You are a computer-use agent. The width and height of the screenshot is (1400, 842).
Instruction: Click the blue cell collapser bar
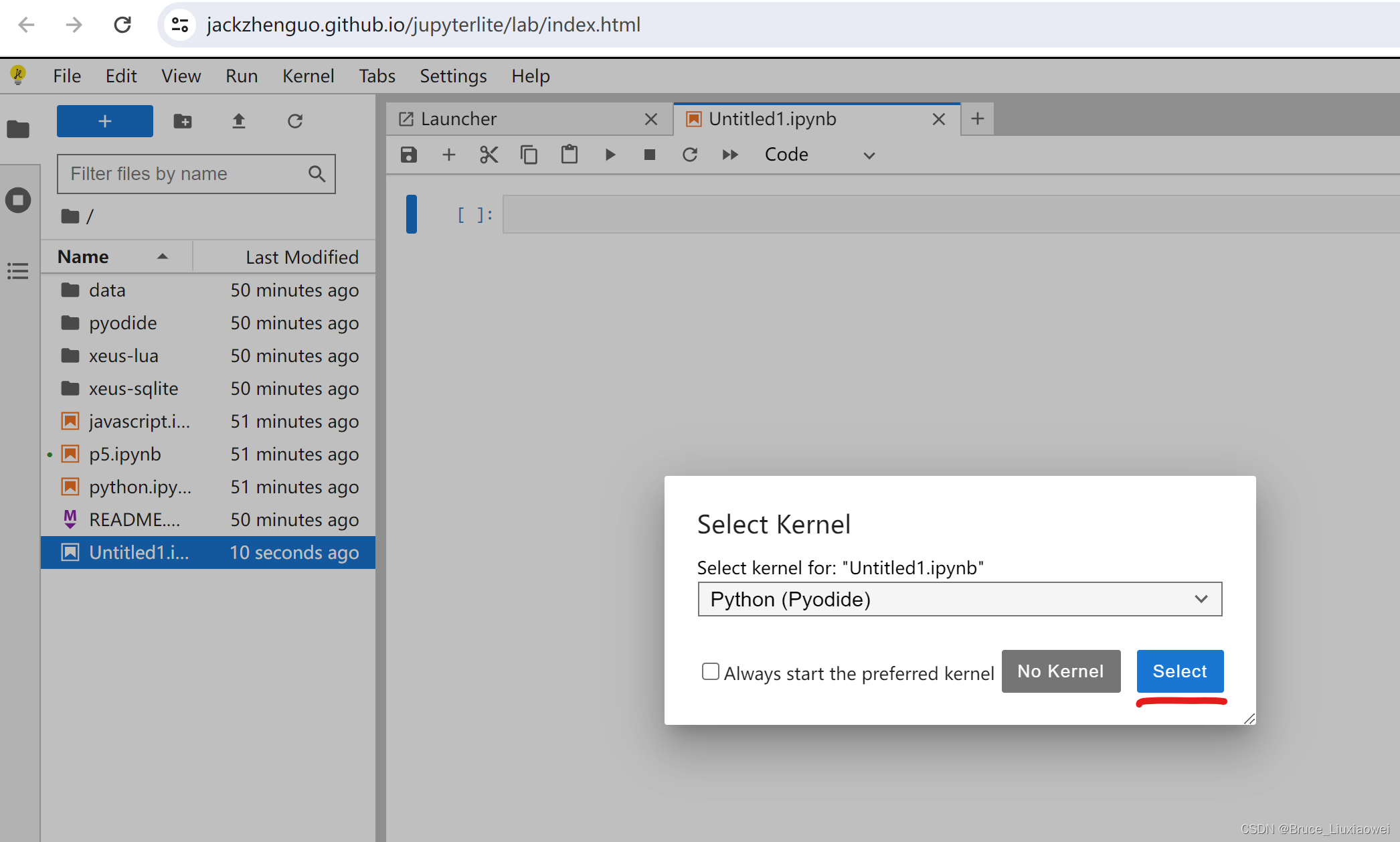coord(412,214)
